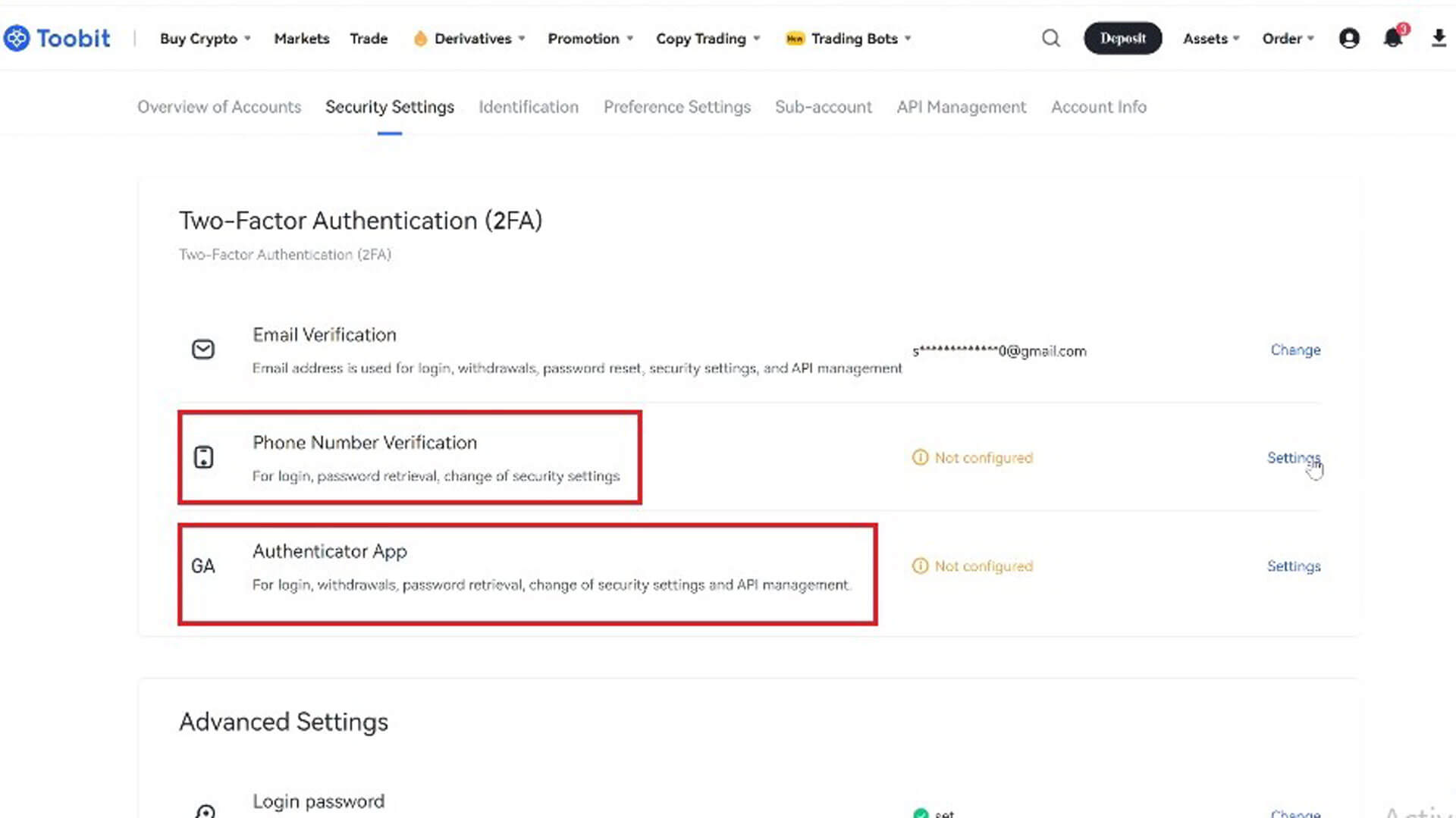Click the Trading Bots new badge icon

[x=795, y=38]
